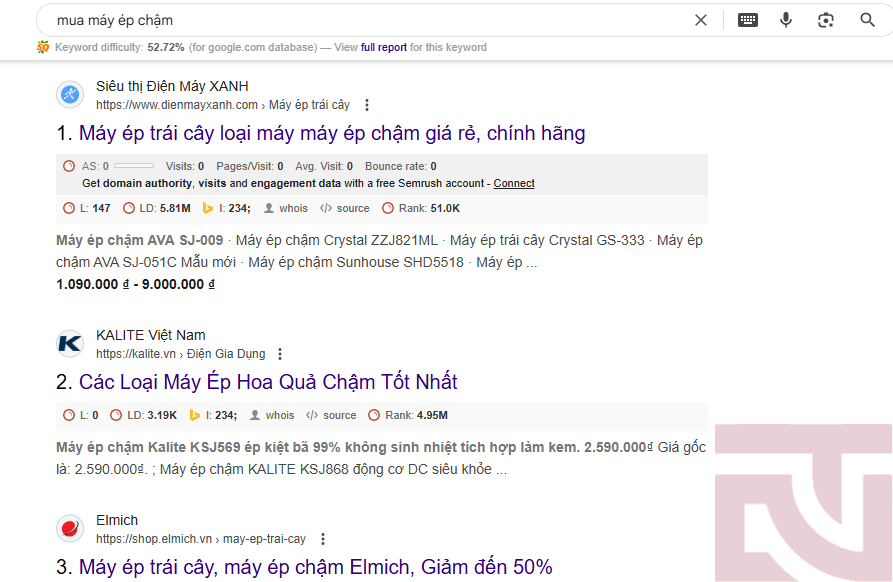The image size is (893, 582).
Task: Search by image using camera icon
Action: coord(826,21)
